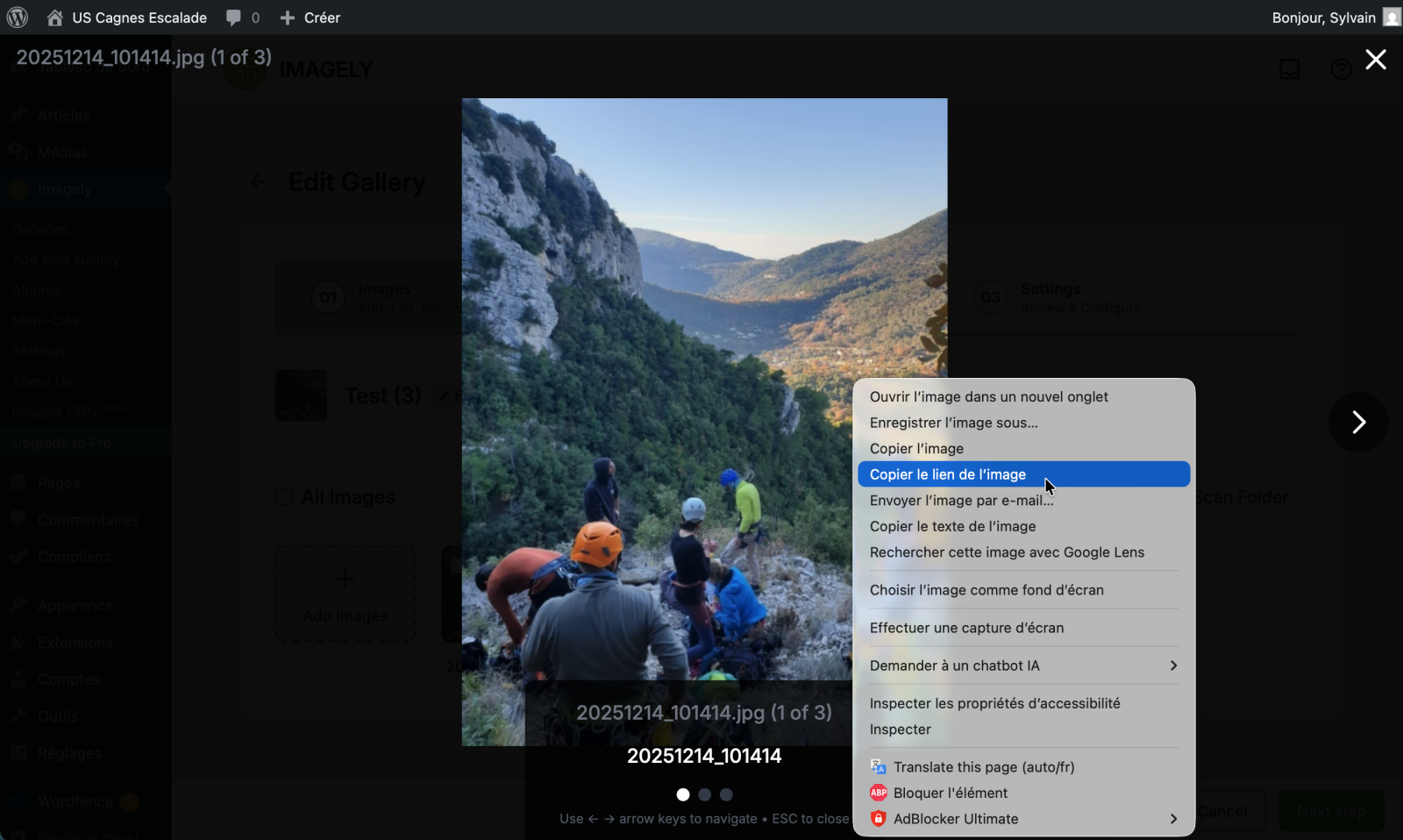Click Sylvain's user avatar icon

click(x=1391, y=18)
